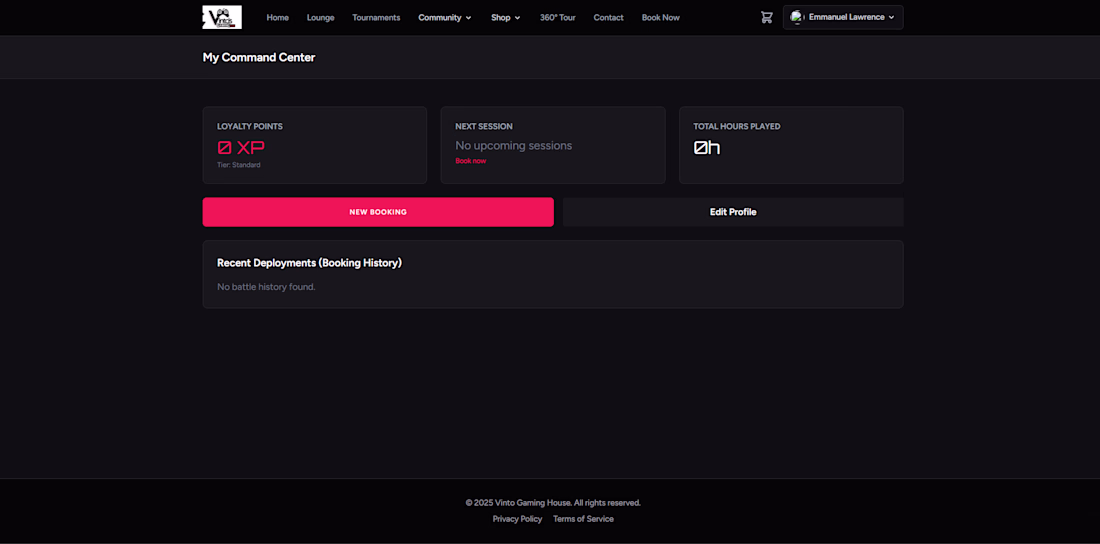Click the 2025 Vinto Gaming House copyright text
This screenshot has height=544, width=1100.
[x=553, y=503]
